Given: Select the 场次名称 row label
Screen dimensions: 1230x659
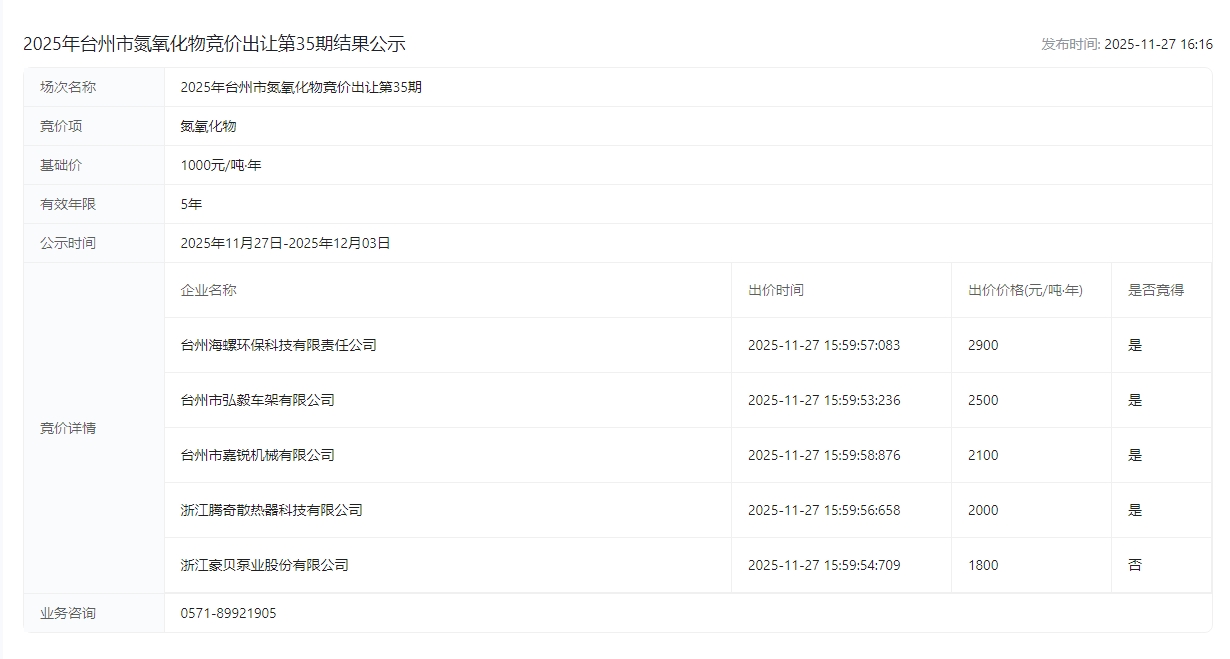Looking at the screenshot, I should (68, 87).
